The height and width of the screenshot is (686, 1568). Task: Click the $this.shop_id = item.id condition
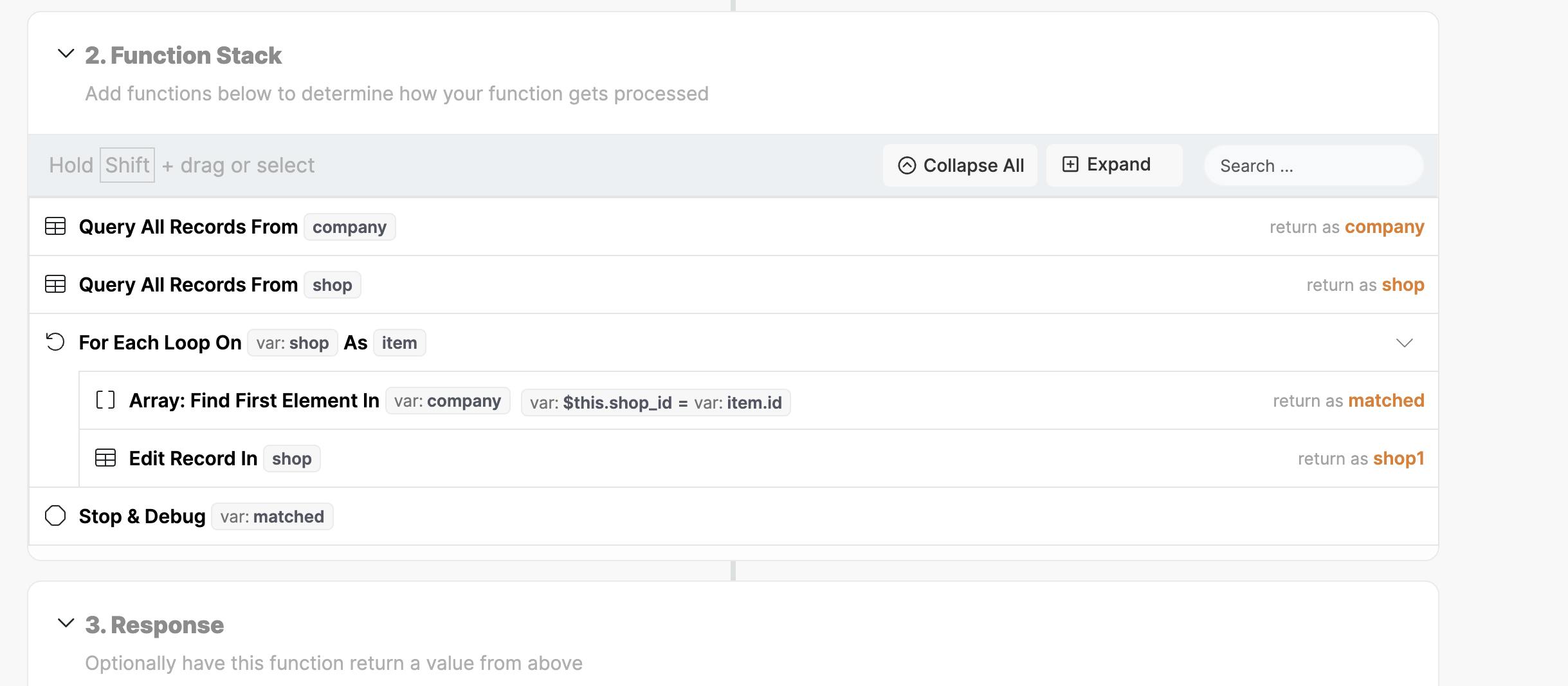point(655,403)
